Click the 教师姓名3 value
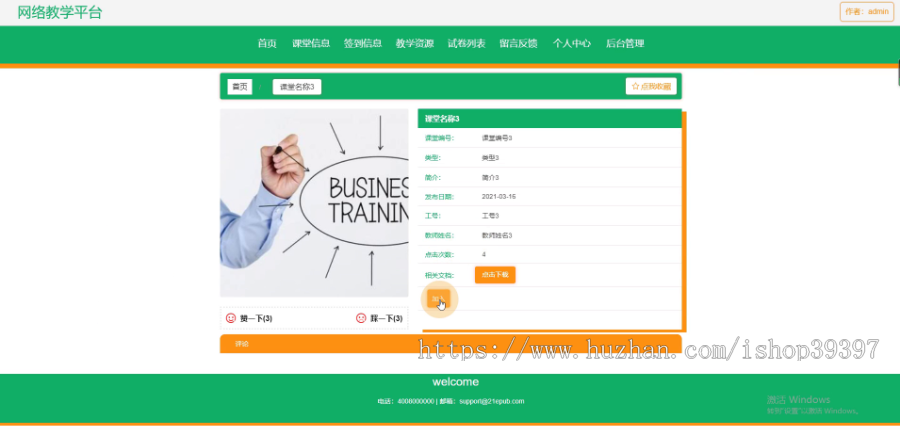This screenshot has width=900, height=436. click(x=497, y=235)
